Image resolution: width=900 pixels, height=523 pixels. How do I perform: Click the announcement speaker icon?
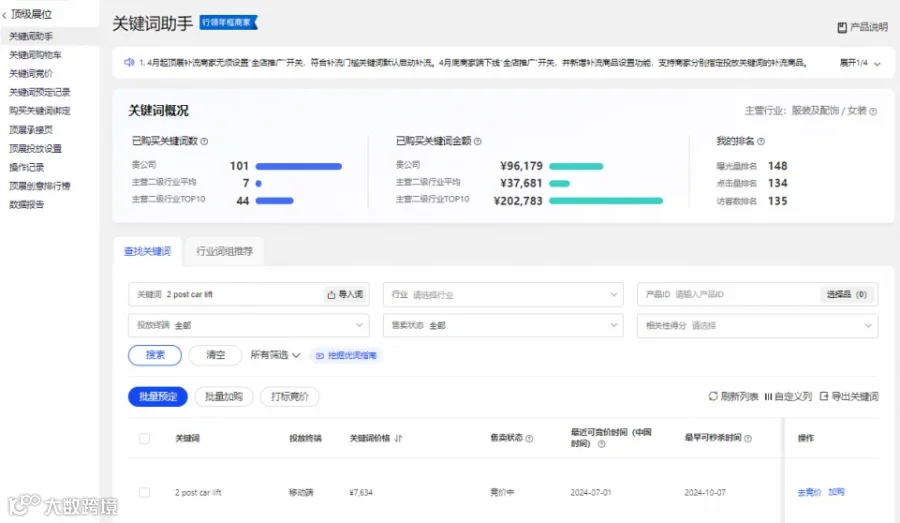129,62
